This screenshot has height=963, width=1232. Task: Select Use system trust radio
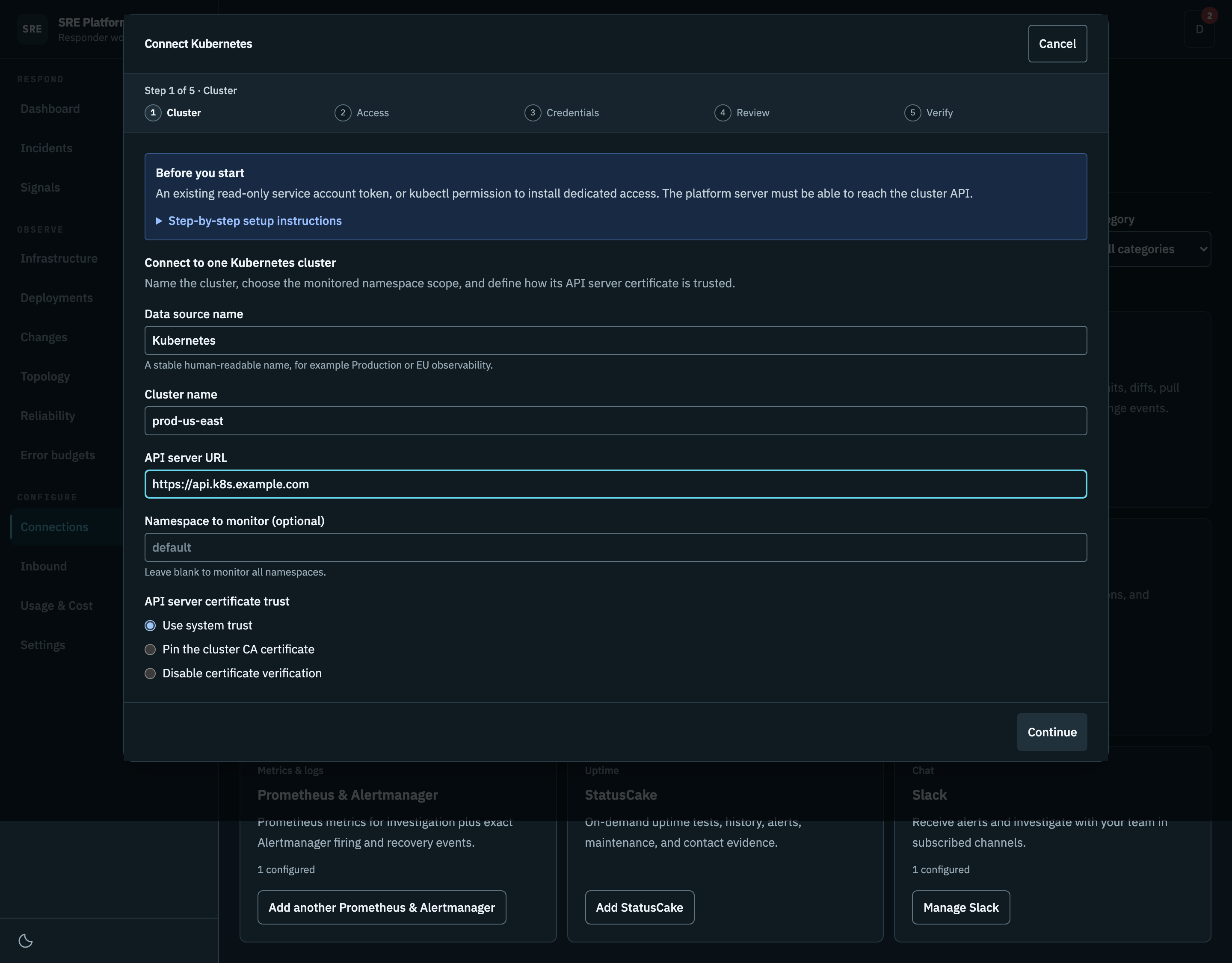pyautogui.click(x=150, y=625)
